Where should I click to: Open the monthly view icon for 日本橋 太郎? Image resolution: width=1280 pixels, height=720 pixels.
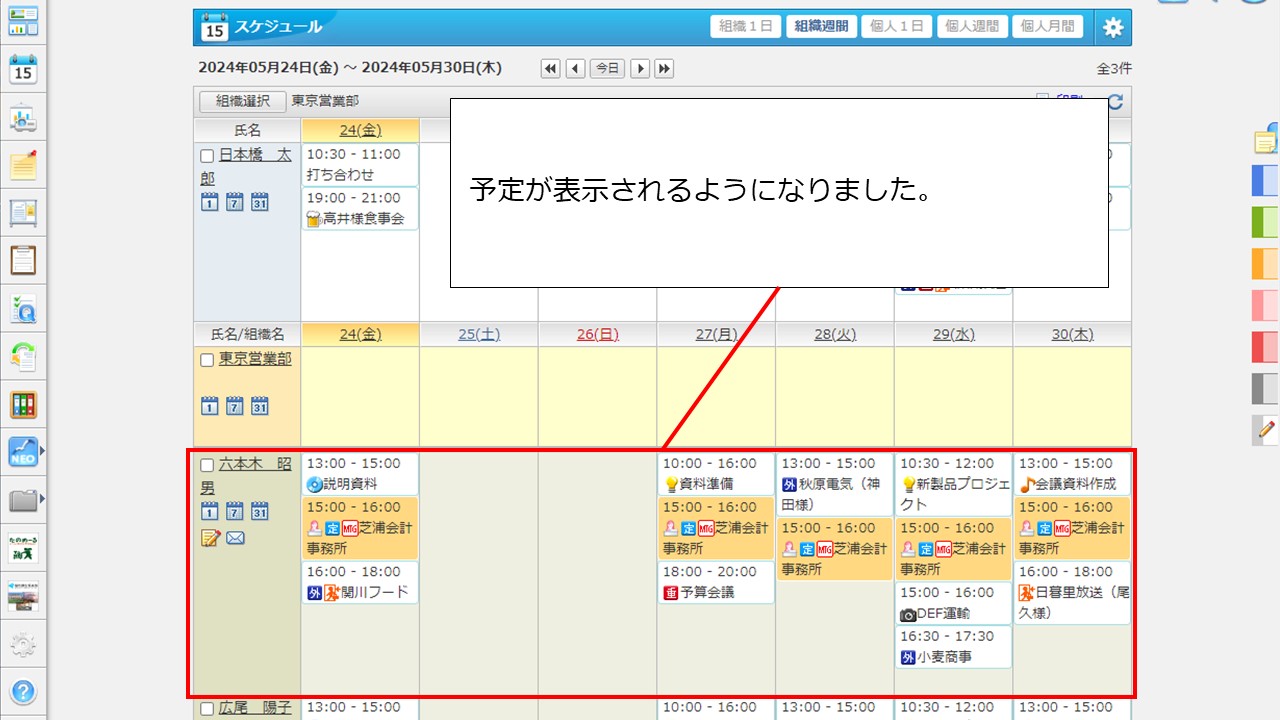259,201
